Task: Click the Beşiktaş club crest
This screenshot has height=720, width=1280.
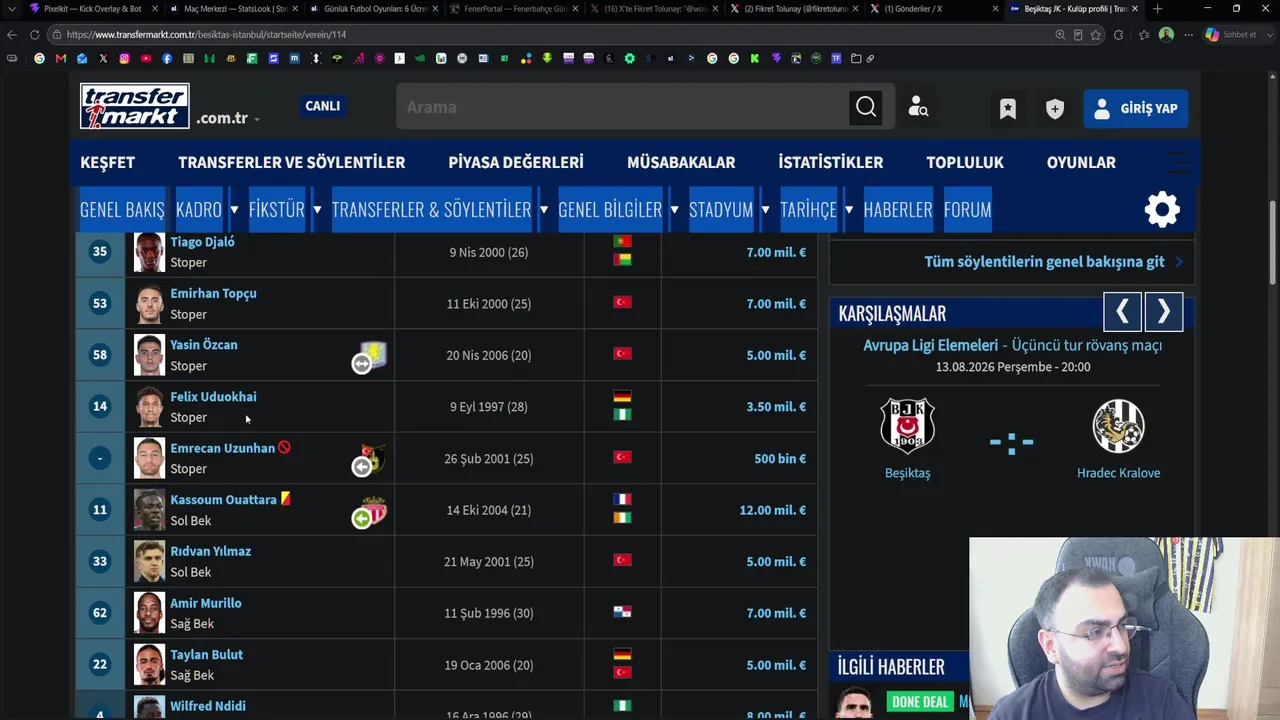Action: tap(907, 426)
